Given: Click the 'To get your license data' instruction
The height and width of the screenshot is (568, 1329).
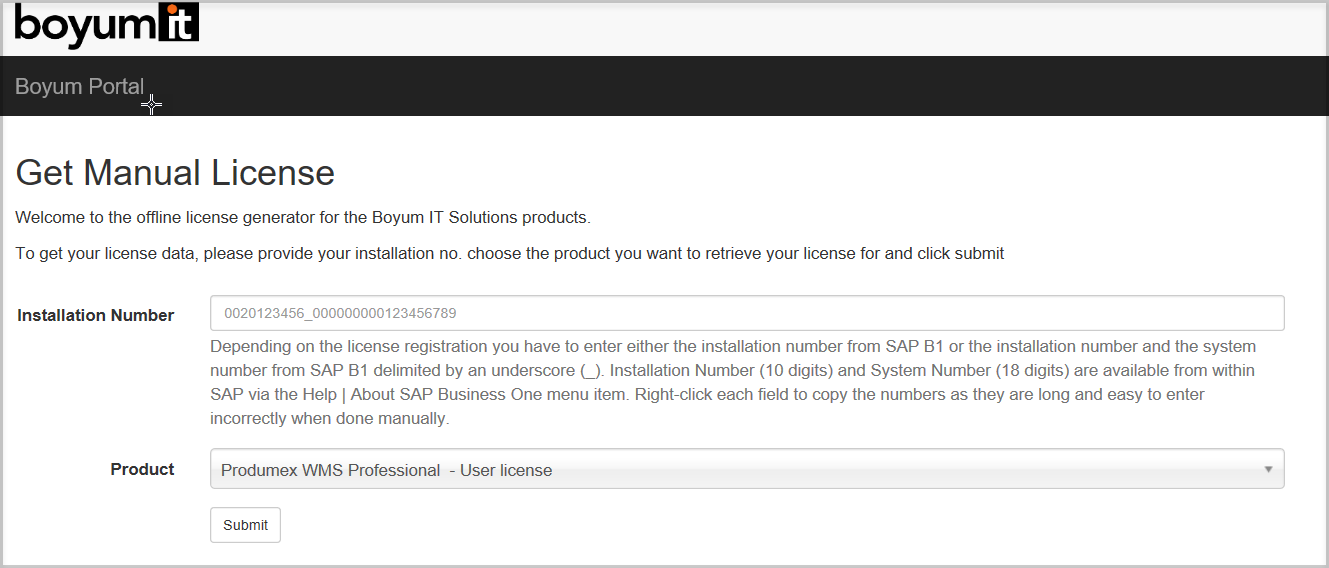Looking at the screenshot, I should click(509, 253).
